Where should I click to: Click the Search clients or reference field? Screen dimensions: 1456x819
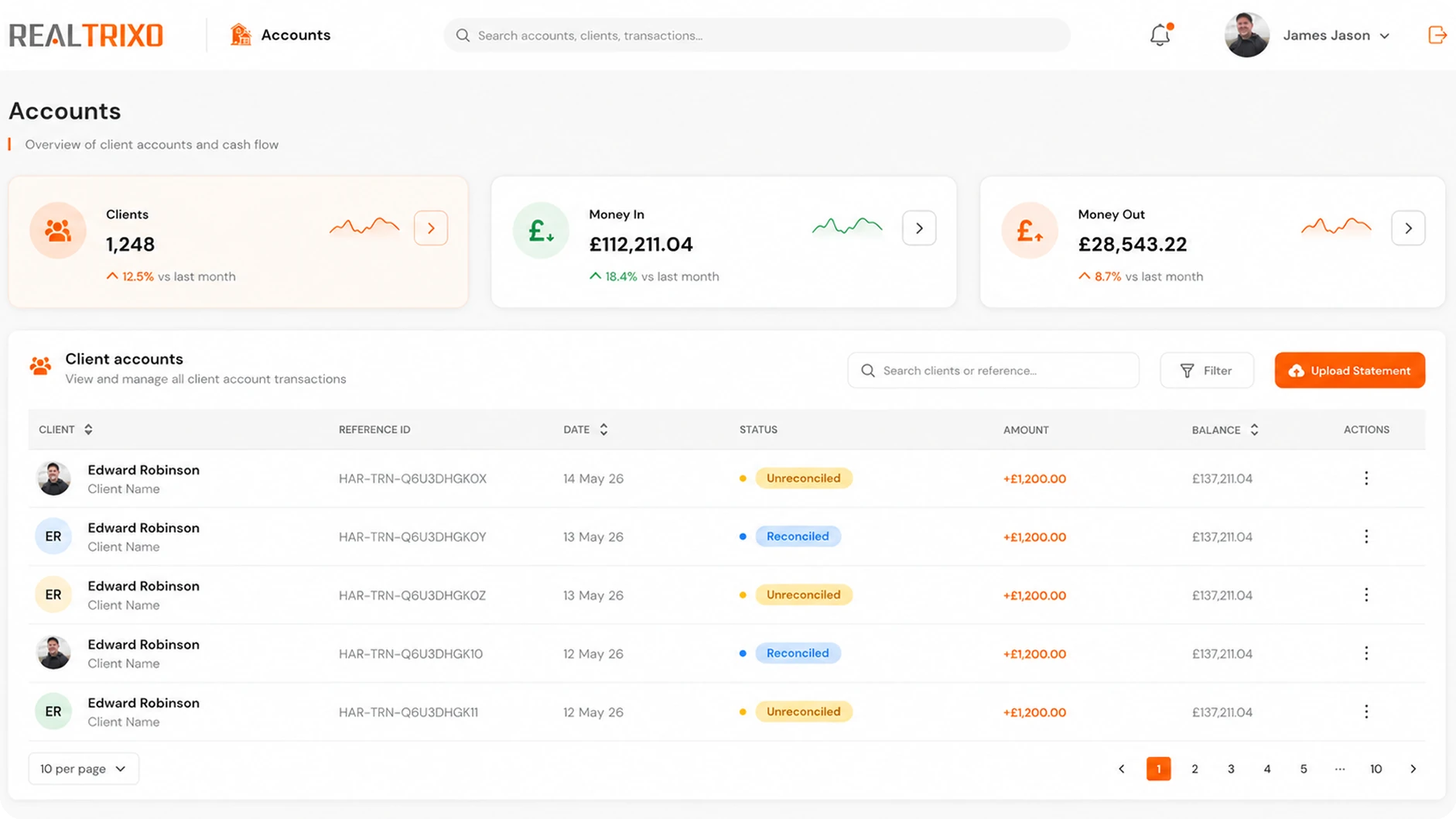pos(993,371)
